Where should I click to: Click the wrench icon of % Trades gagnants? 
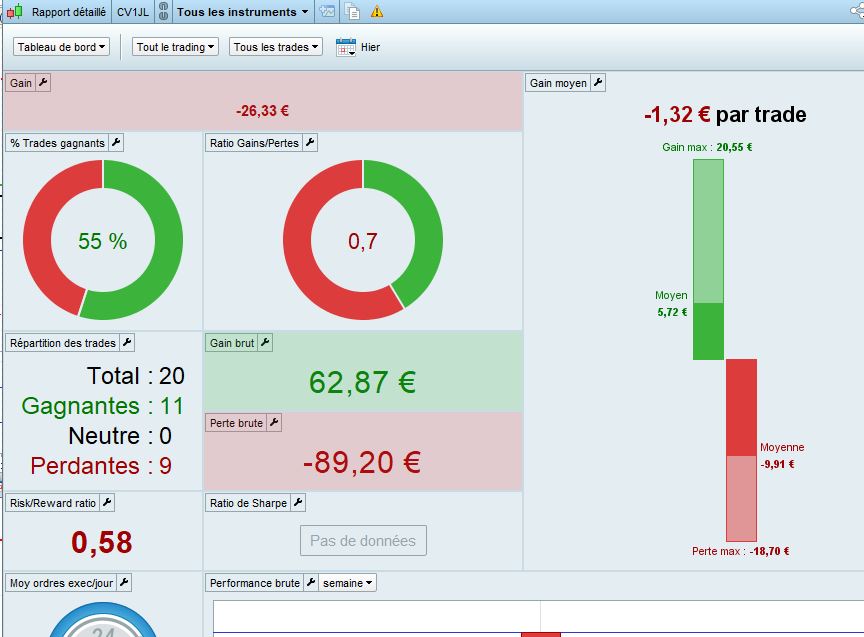click(x=116, y=143)
